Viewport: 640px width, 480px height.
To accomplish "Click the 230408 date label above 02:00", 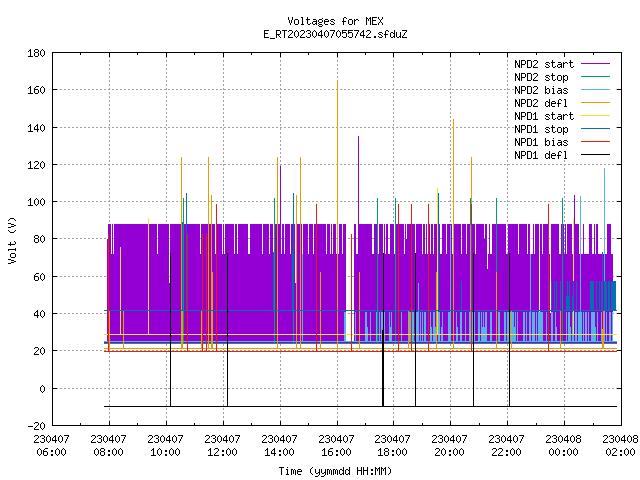I will 620,439.
